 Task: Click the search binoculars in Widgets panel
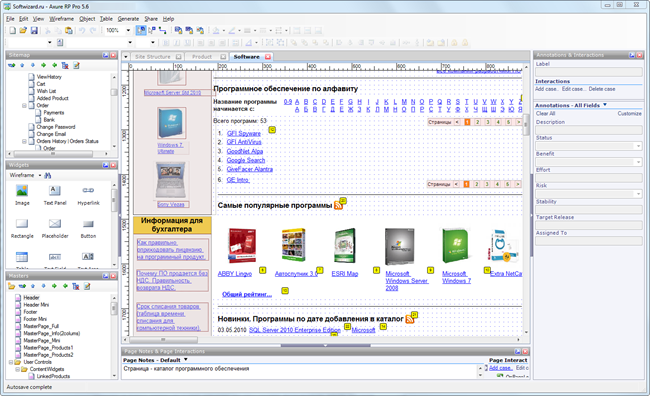coord(48,175)
